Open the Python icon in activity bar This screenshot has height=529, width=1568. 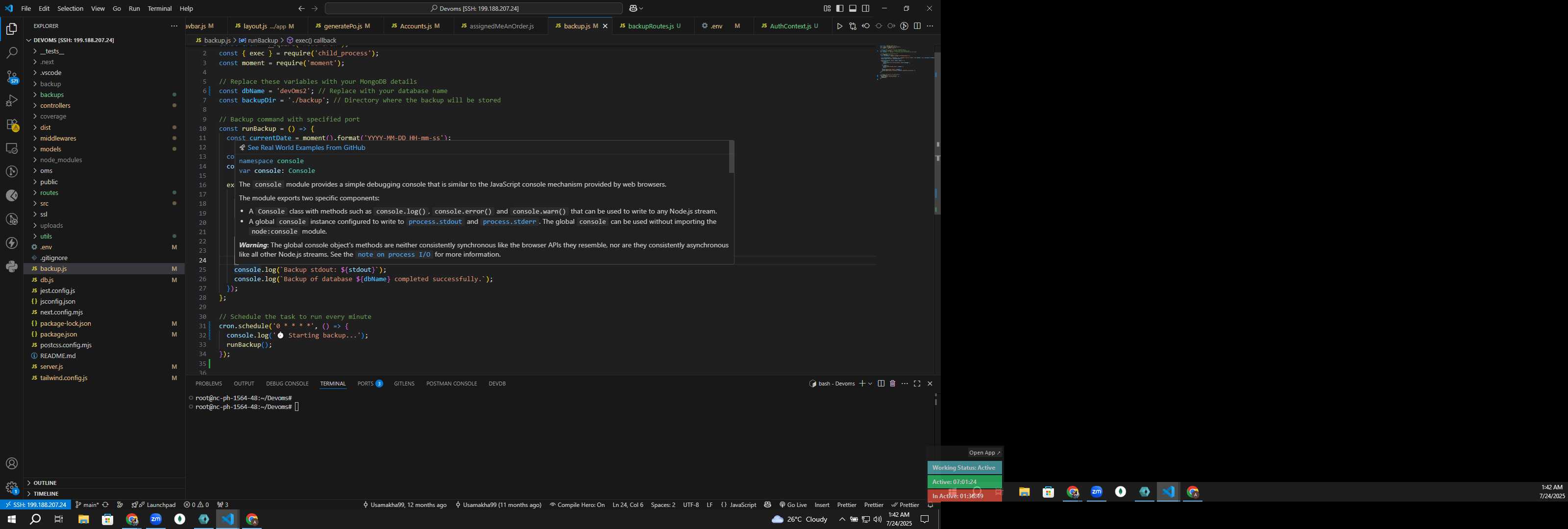(x=12, y=266)
